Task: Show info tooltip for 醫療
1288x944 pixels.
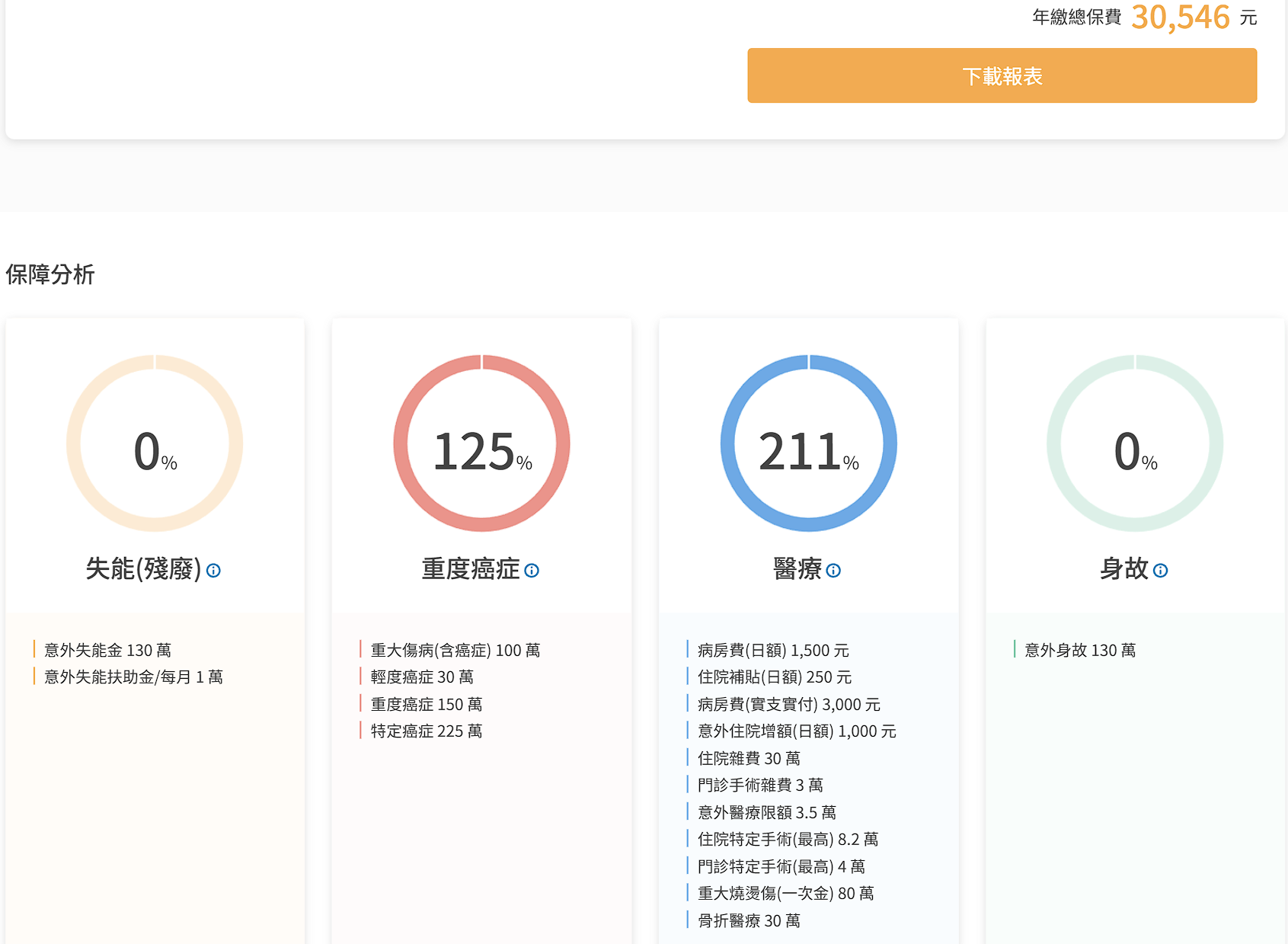Action: point(833,571)
